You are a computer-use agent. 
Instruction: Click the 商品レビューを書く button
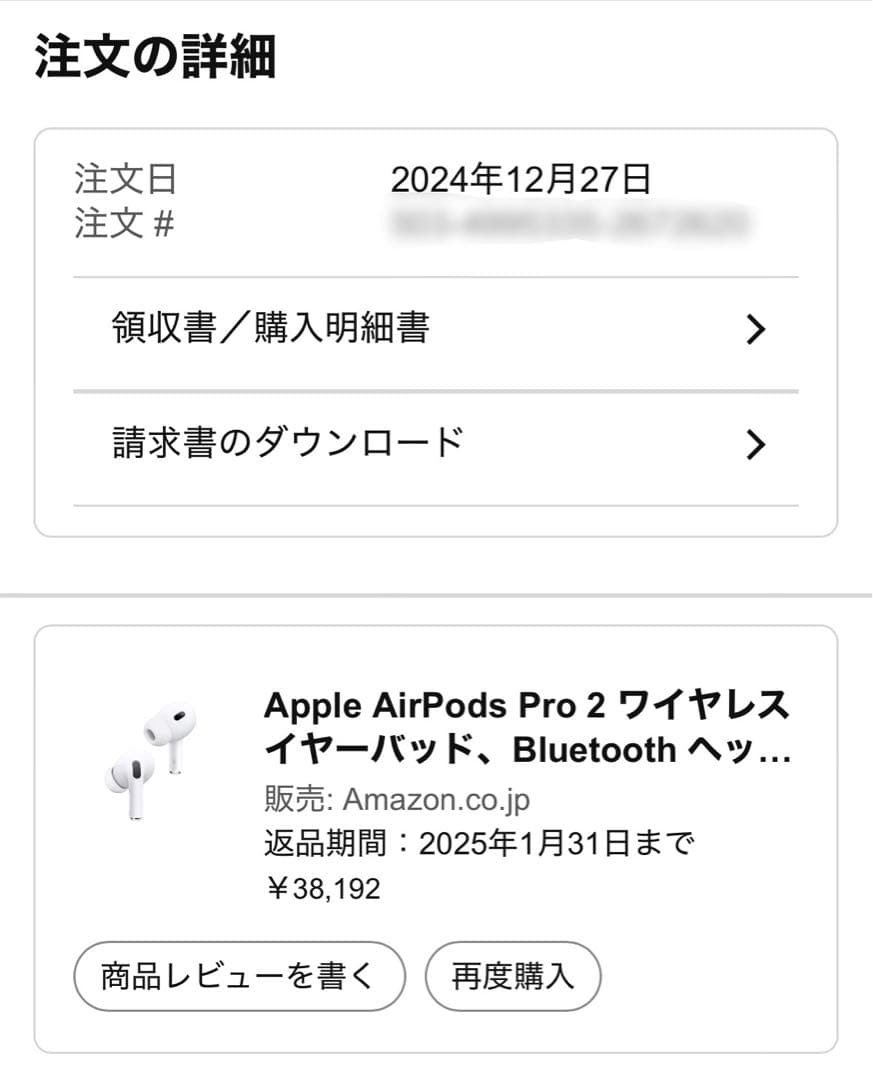pos(238,976)
